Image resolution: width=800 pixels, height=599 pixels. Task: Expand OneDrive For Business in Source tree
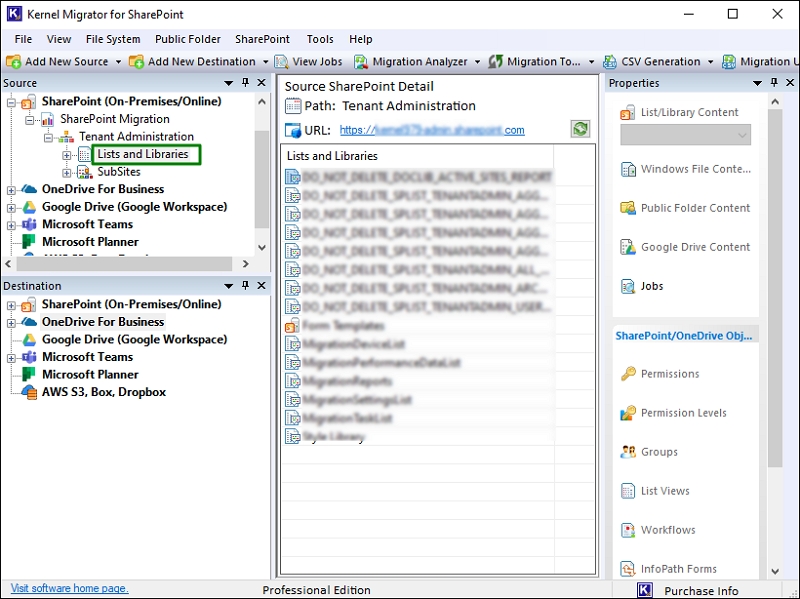click(x=11, y=190)
